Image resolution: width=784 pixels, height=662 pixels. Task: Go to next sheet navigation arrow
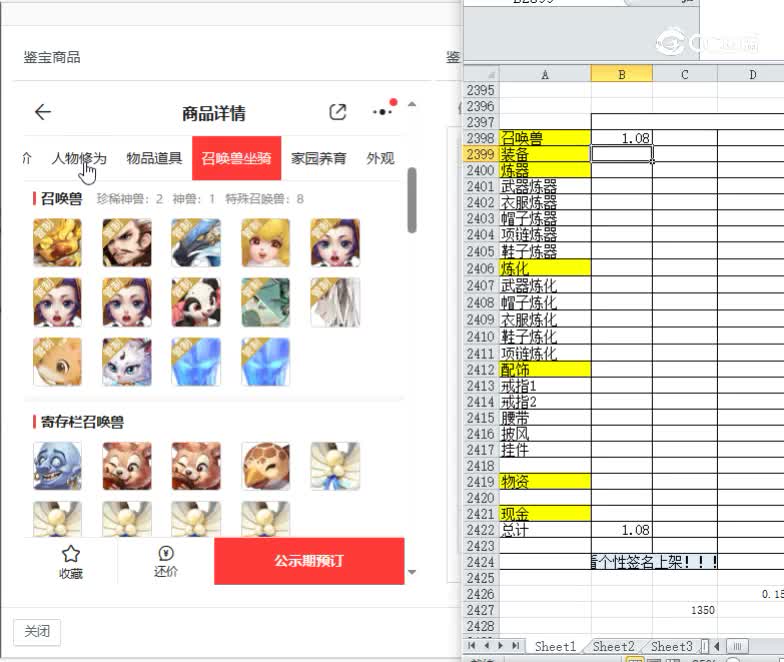500,646
